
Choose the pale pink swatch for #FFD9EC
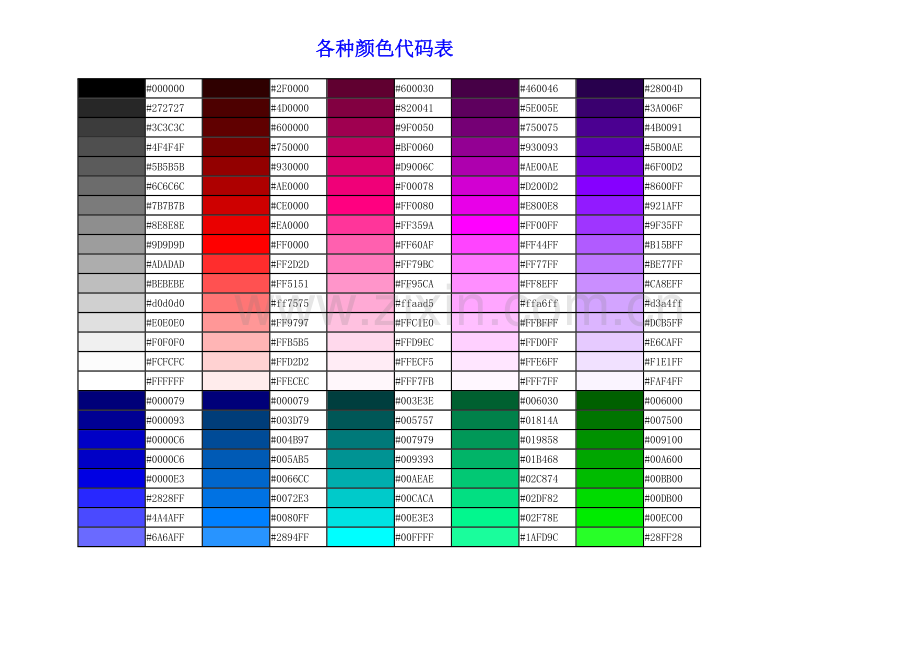[360, 342]
